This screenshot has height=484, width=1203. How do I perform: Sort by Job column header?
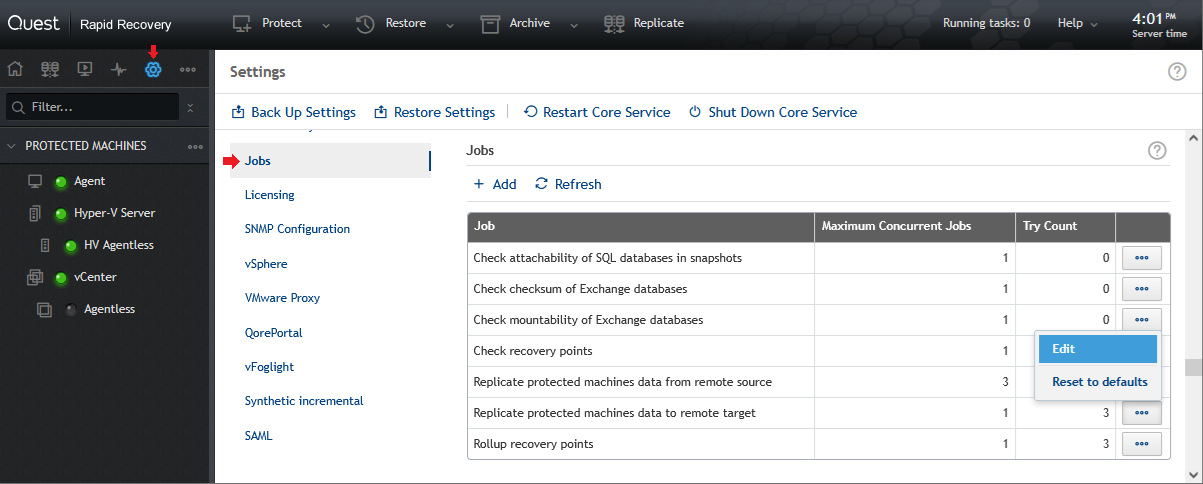[641, 226]
